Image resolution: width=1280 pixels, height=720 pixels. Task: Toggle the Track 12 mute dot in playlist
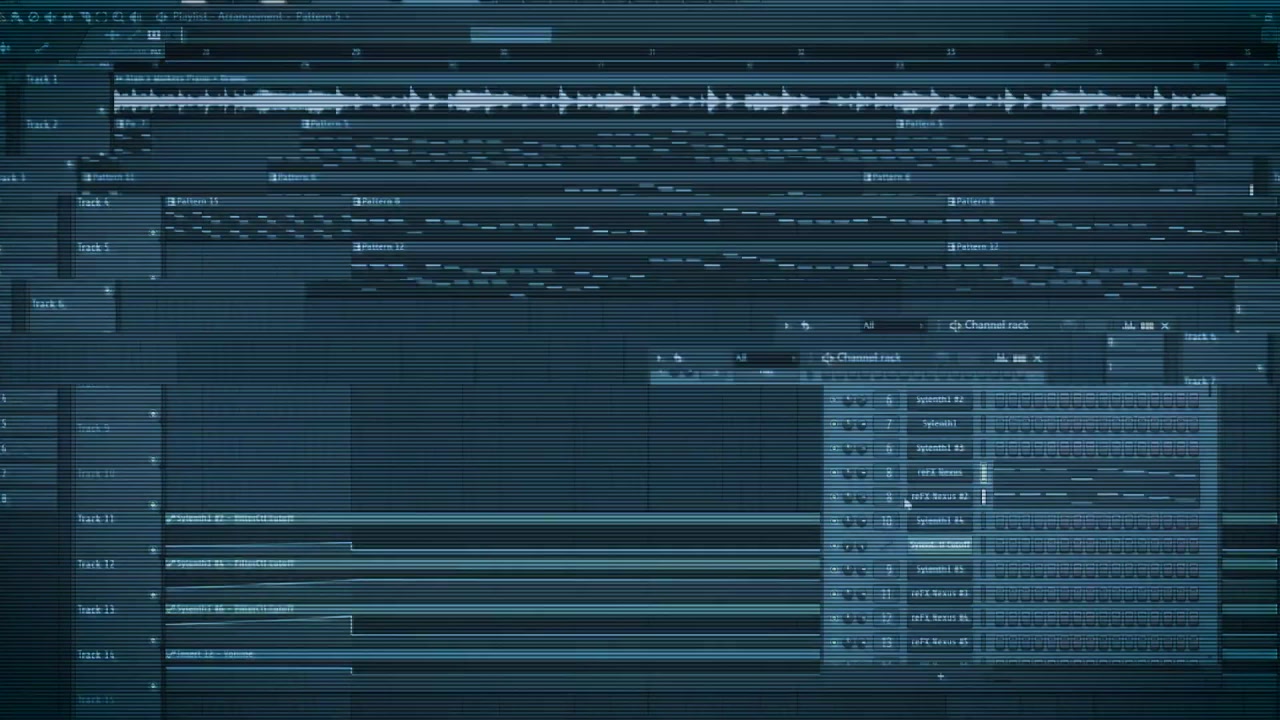[x=153, y=595]
